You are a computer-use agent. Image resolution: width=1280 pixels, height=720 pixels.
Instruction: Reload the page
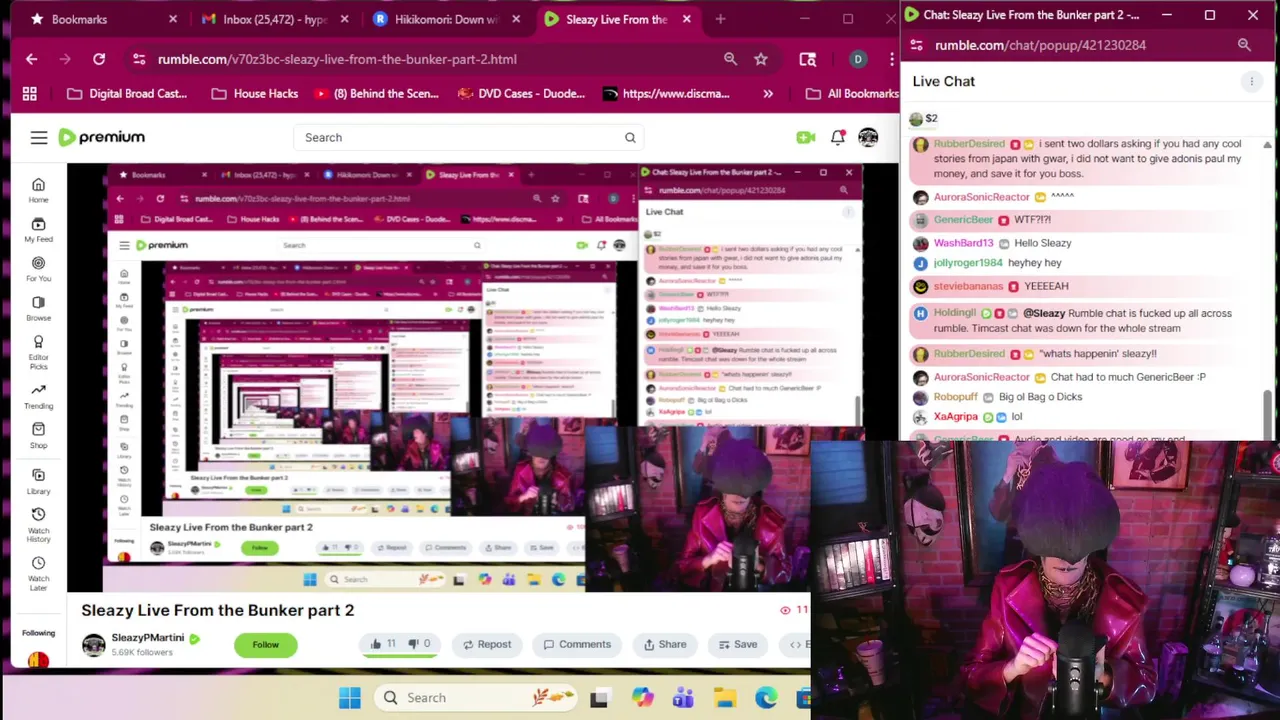tap(99, 59)
